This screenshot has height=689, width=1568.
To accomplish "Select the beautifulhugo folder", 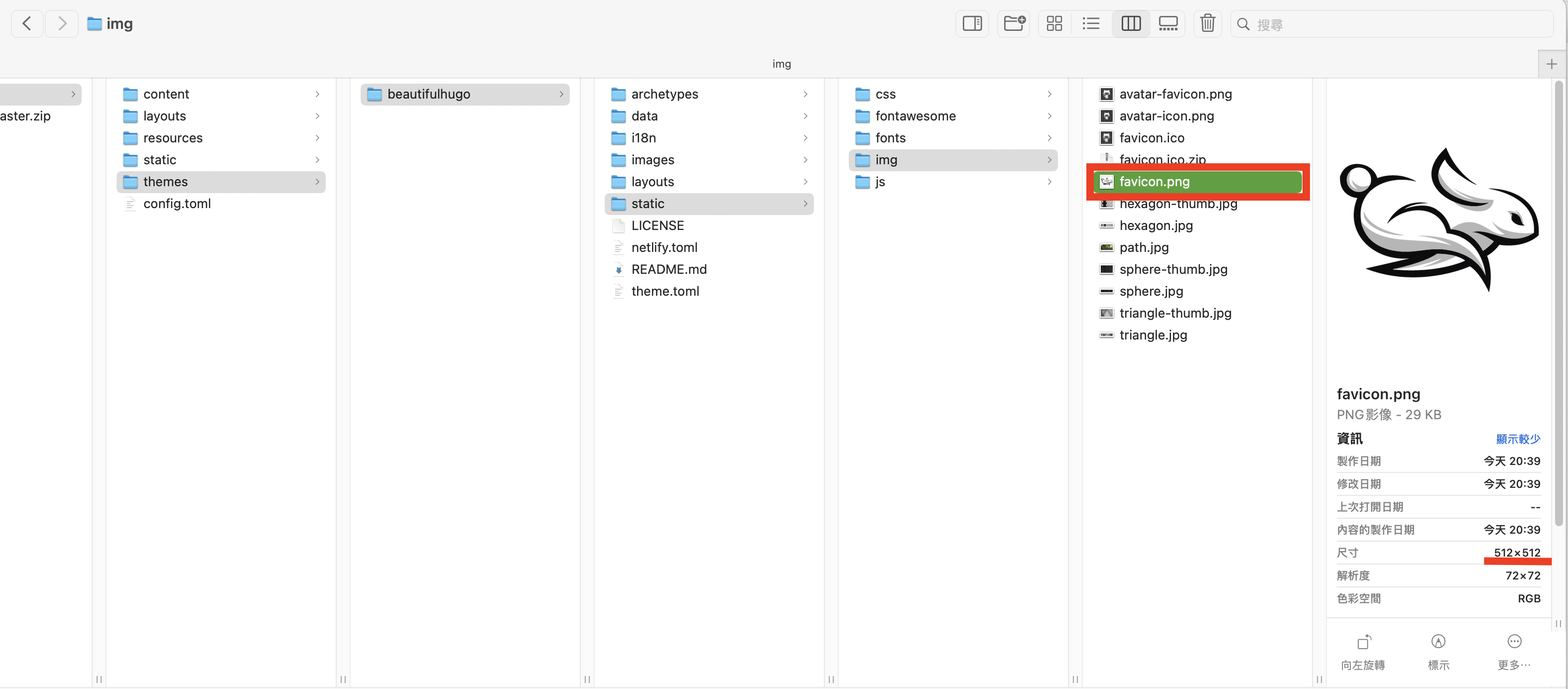I will pyautogui.click(x=465, y=94).
